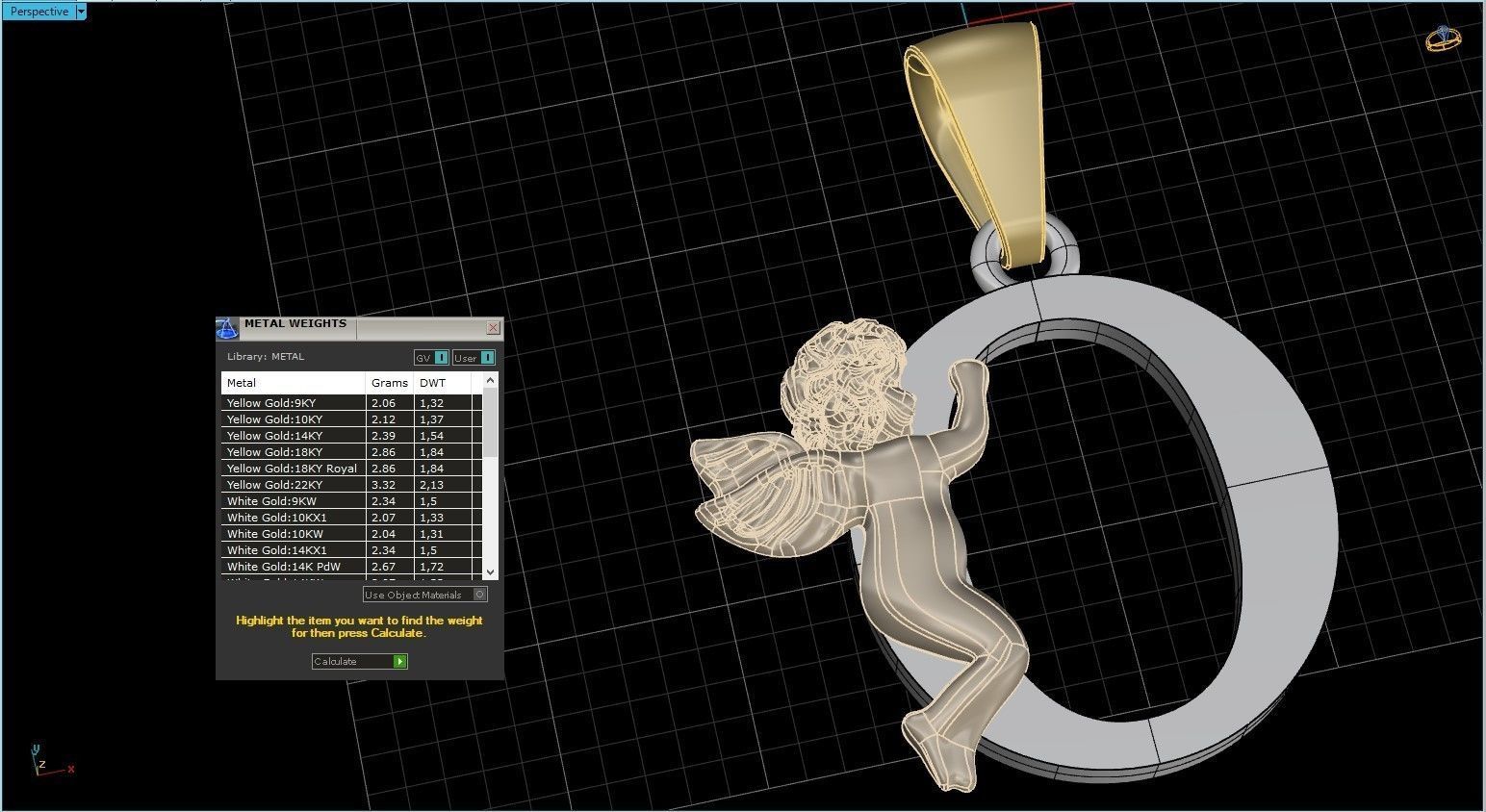Select the White Gold:14K PdW row
The height and width of the screenshot is (812, 1486).
[289, 567]
